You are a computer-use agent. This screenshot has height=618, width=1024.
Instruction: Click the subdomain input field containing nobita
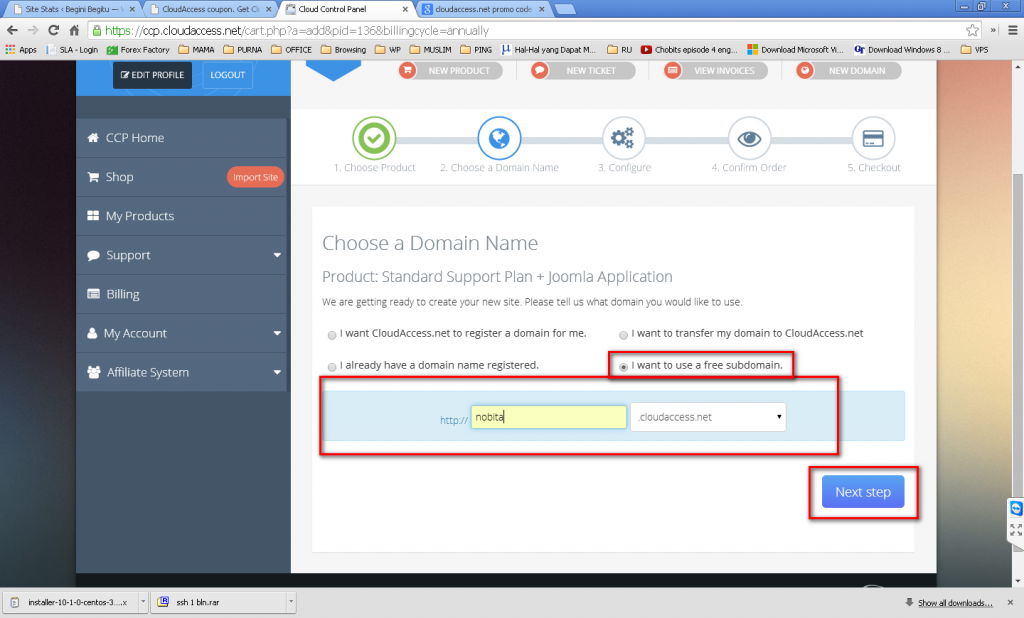(549, 417)
